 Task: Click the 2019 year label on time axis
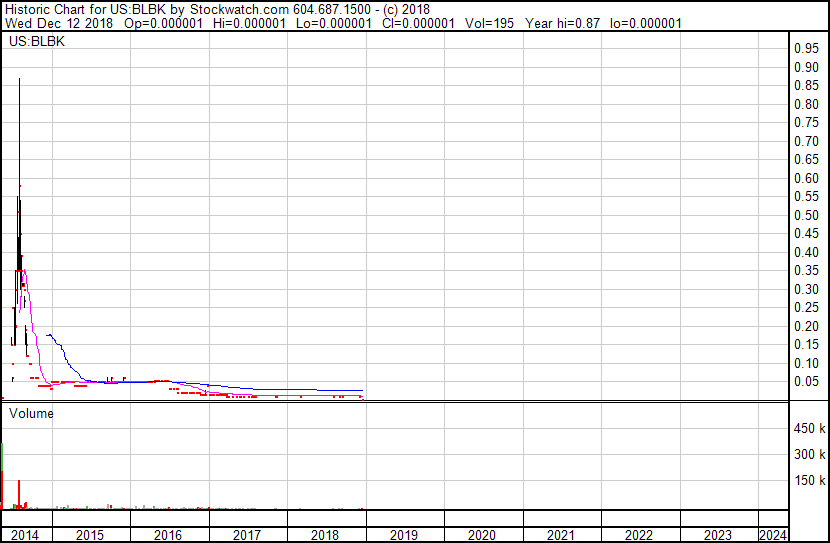click(403, 535)
